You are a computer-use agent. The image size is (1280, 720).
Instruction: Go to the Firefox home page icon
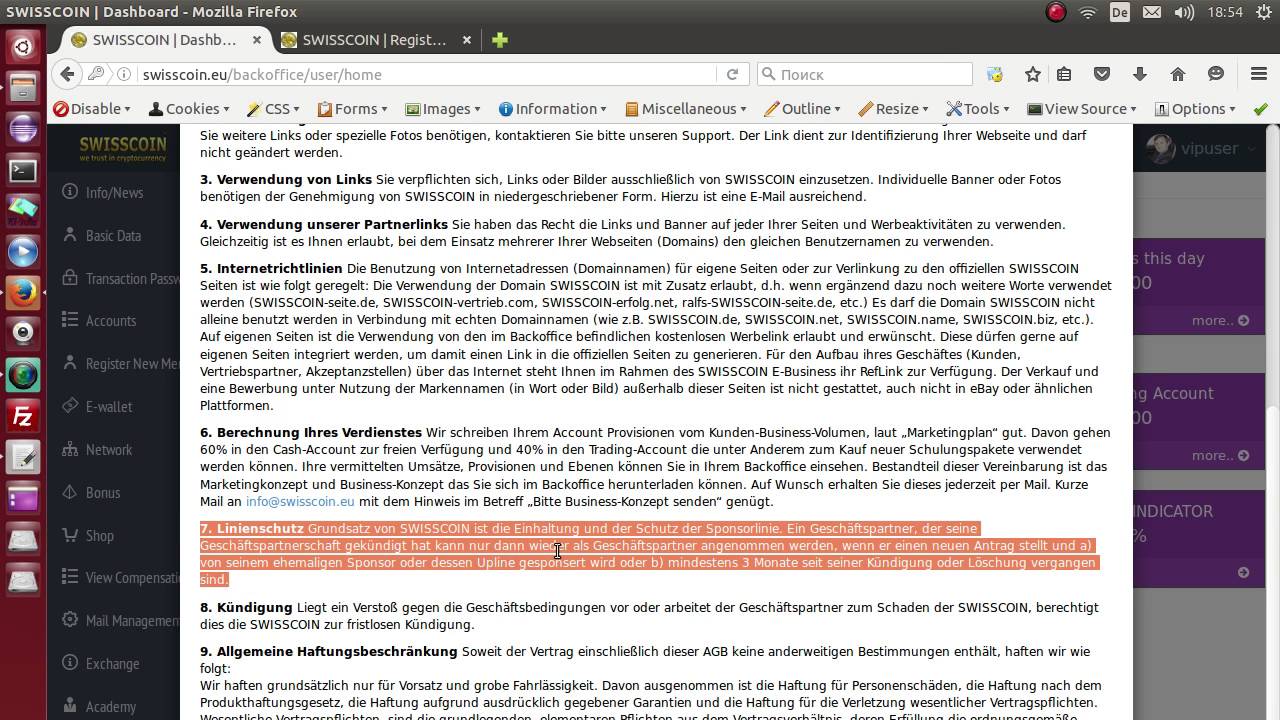[1178, 74]
